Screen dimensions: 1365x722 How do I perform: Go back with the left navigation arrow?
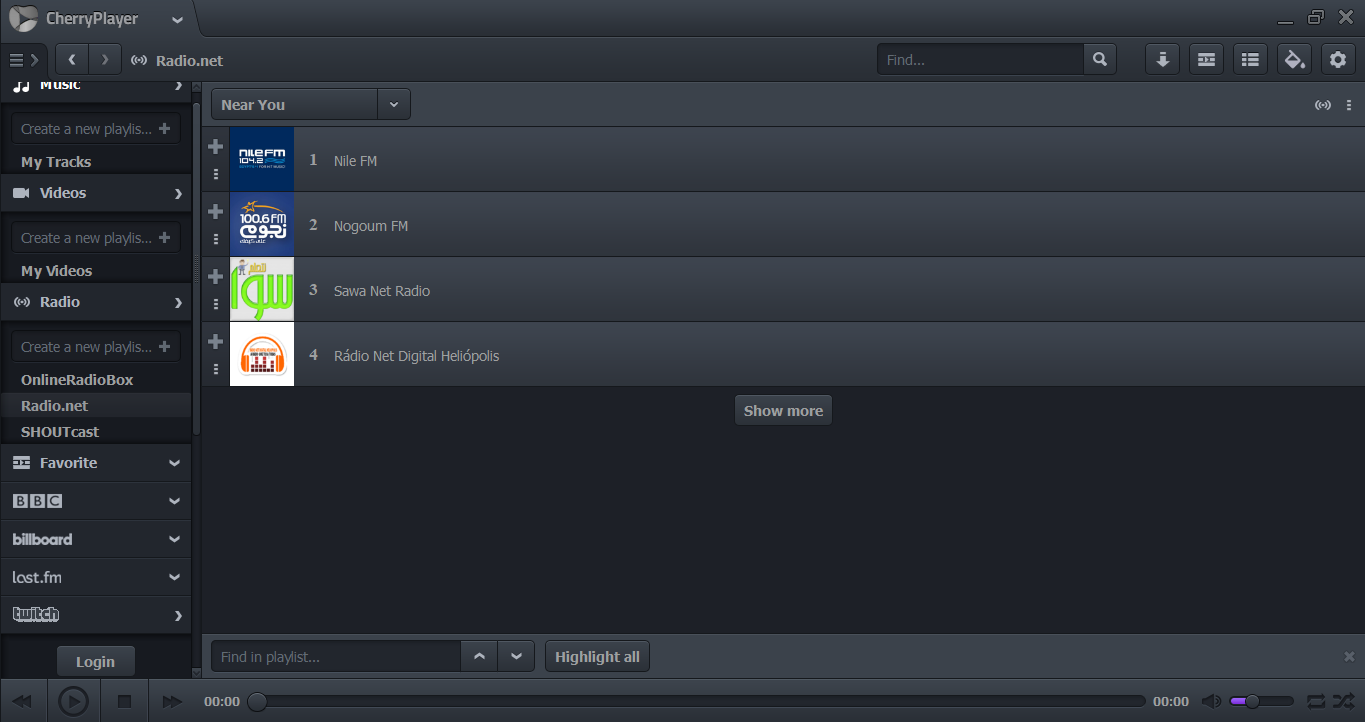coord(72,60)
